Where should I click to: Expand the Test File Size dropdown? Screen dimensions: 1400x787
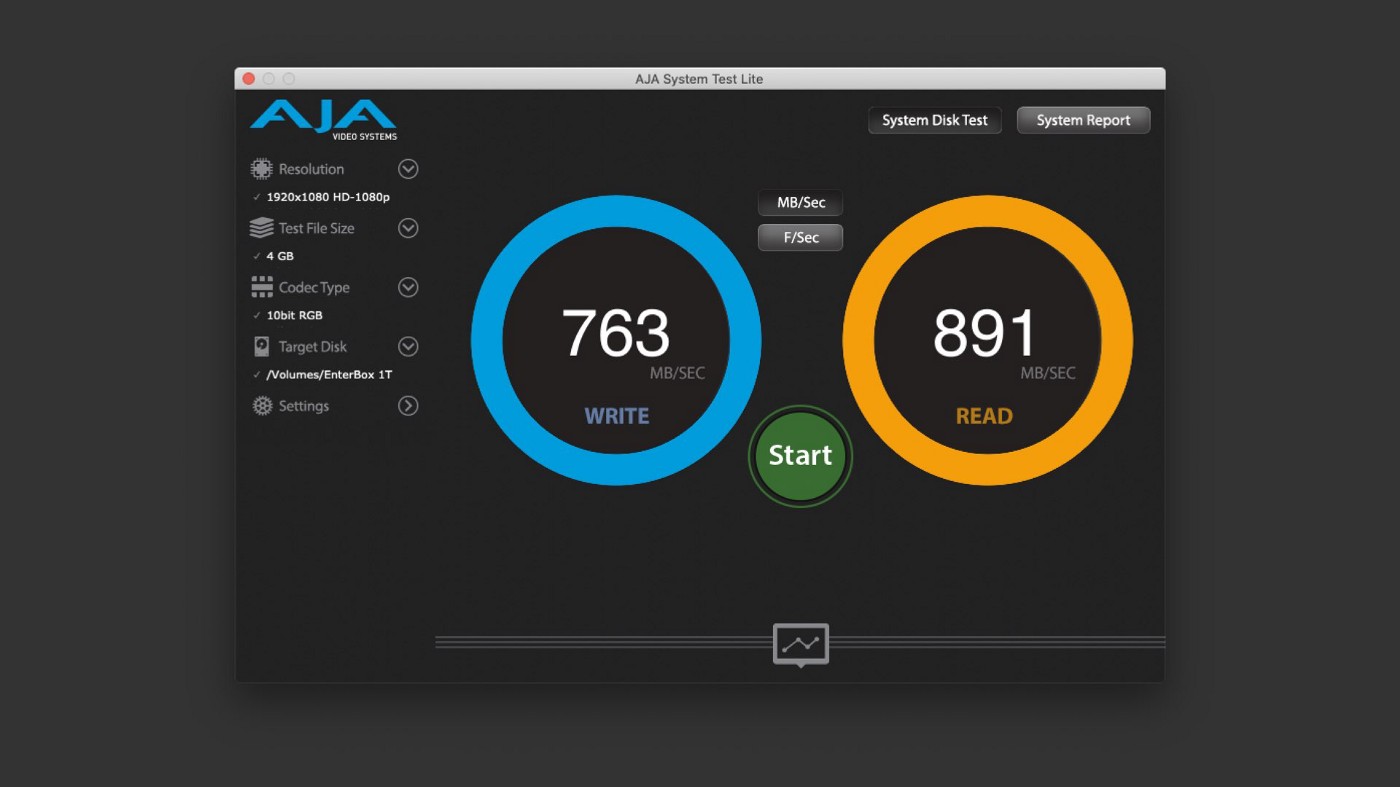[x=408, y=228]
